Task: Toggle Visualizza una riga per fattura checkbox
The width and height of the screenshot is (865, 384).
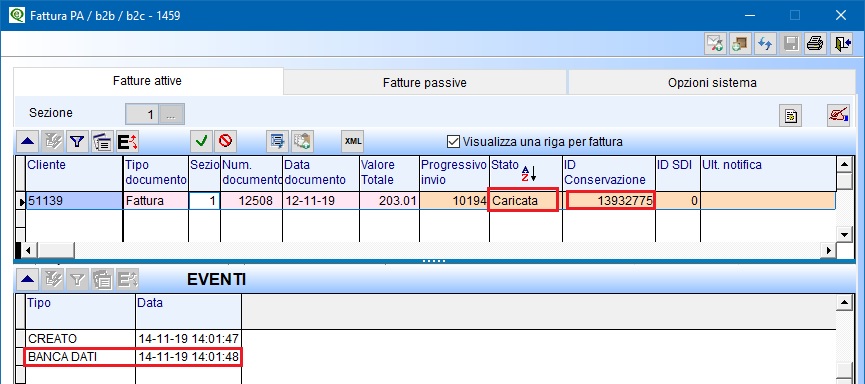Action: pyautogui.click(x=453, y=142)
